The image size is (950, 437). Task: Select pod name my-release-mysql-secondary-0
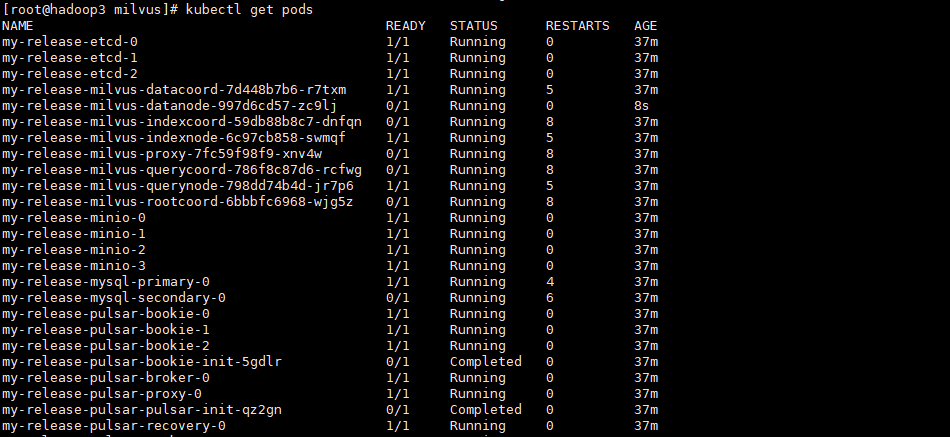[x=114, y=298]
